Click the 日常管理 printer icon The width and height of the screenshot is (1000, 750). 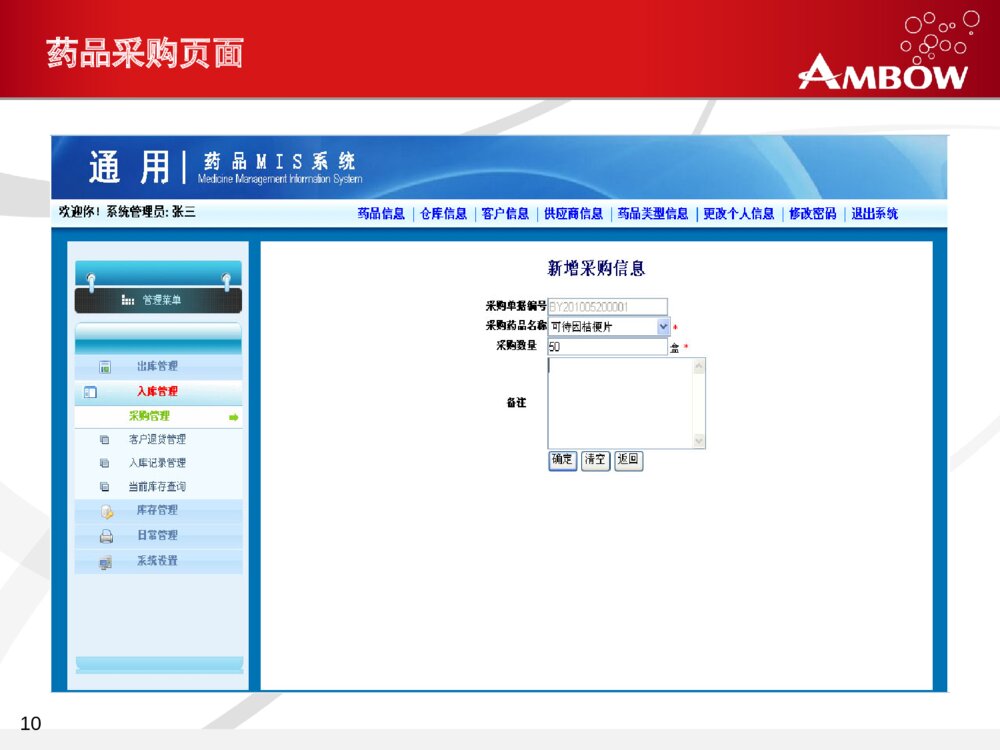point(107,536)
